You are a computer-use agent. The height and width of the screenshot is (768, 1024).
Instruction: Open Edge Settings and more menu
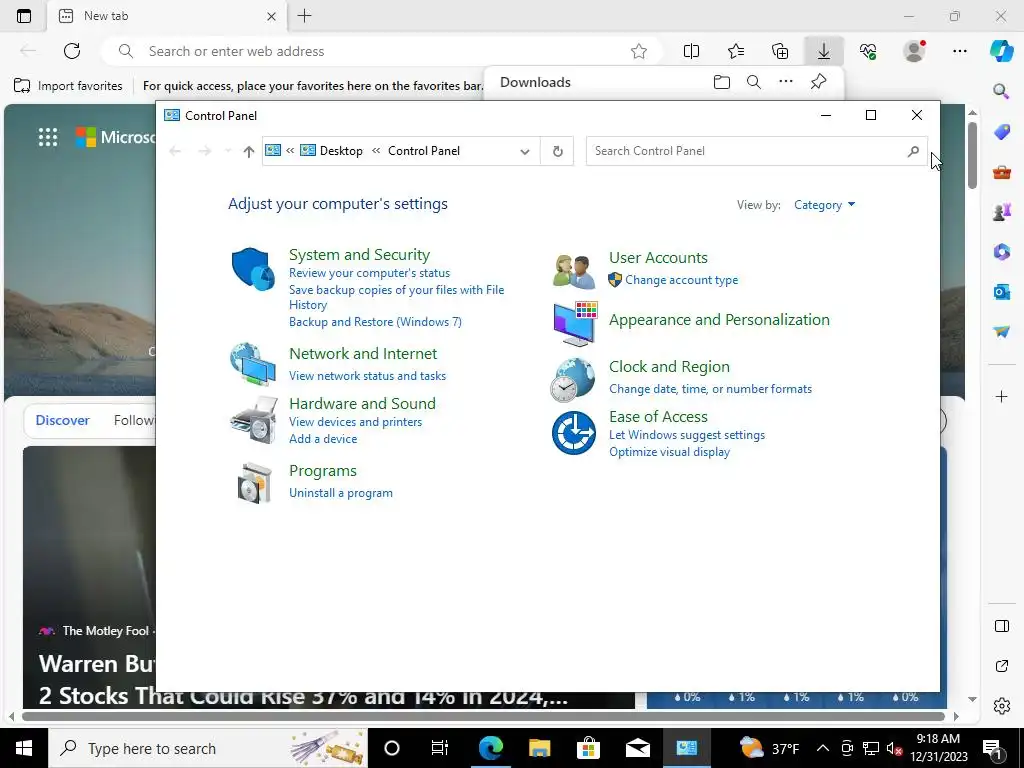pos(959,51)
